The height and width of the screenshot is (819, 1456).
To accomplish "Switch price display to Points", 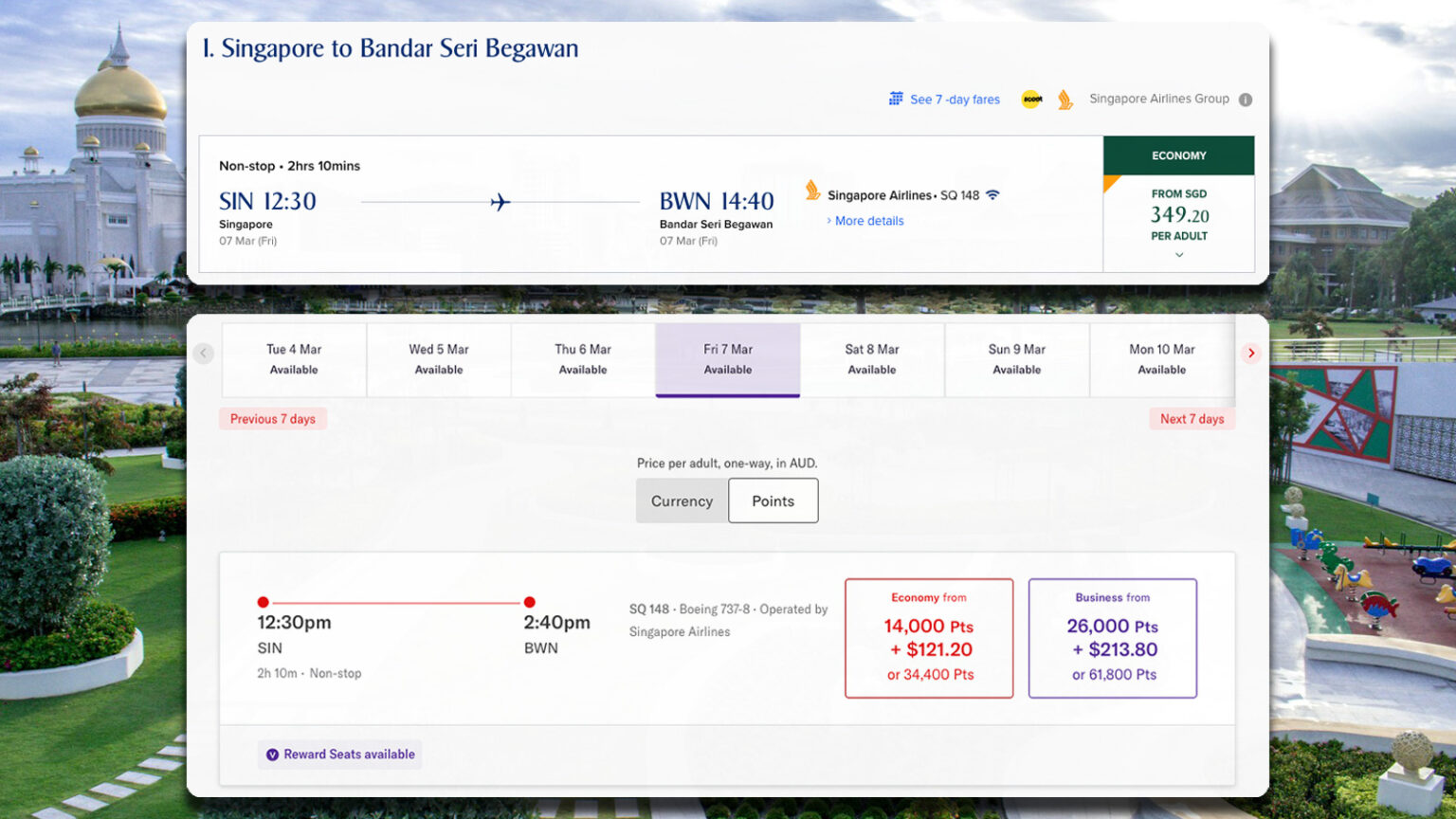I will [x=773, y=500].
